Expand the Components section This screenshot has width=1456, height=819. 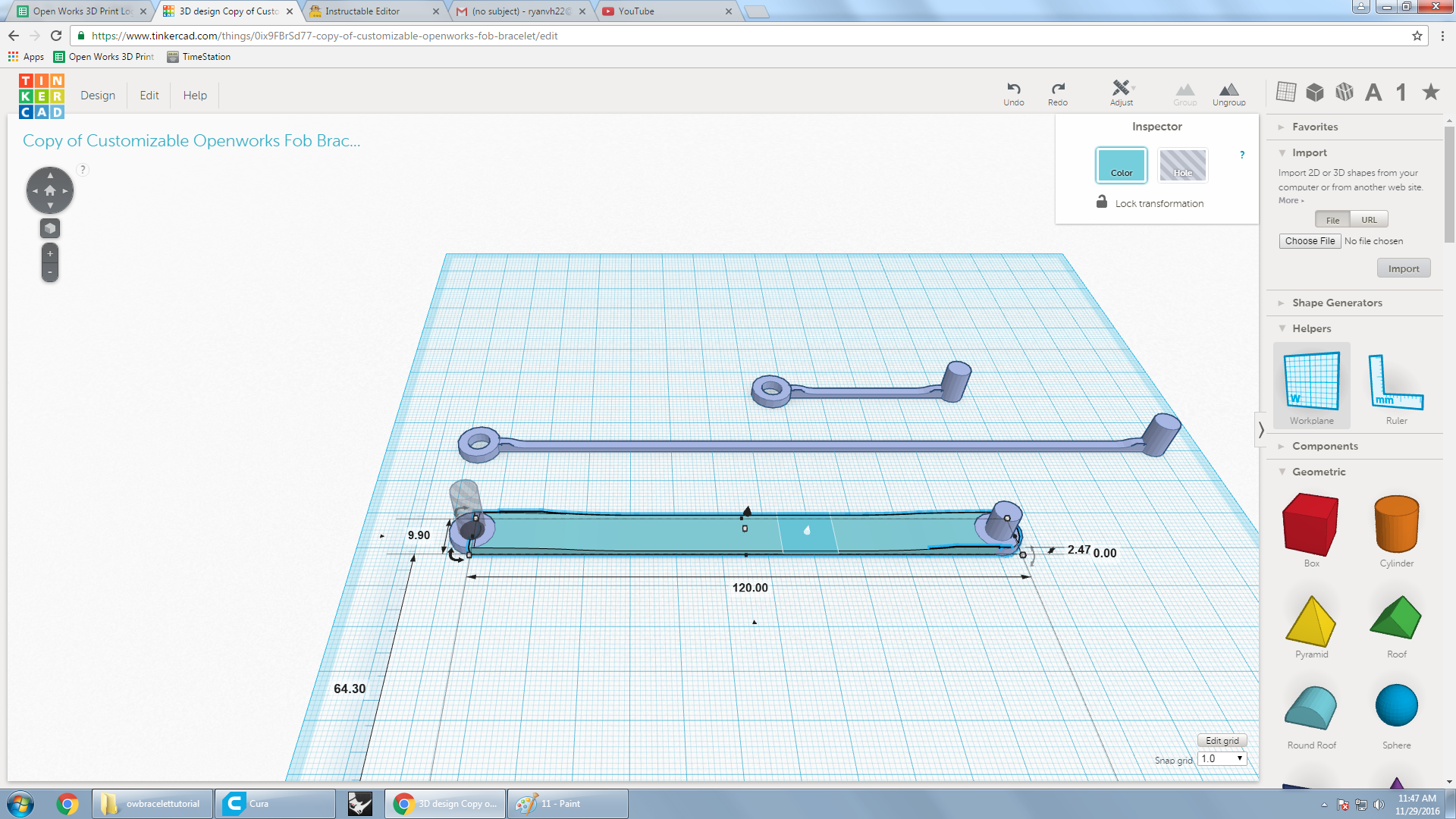pos(1325,446)
